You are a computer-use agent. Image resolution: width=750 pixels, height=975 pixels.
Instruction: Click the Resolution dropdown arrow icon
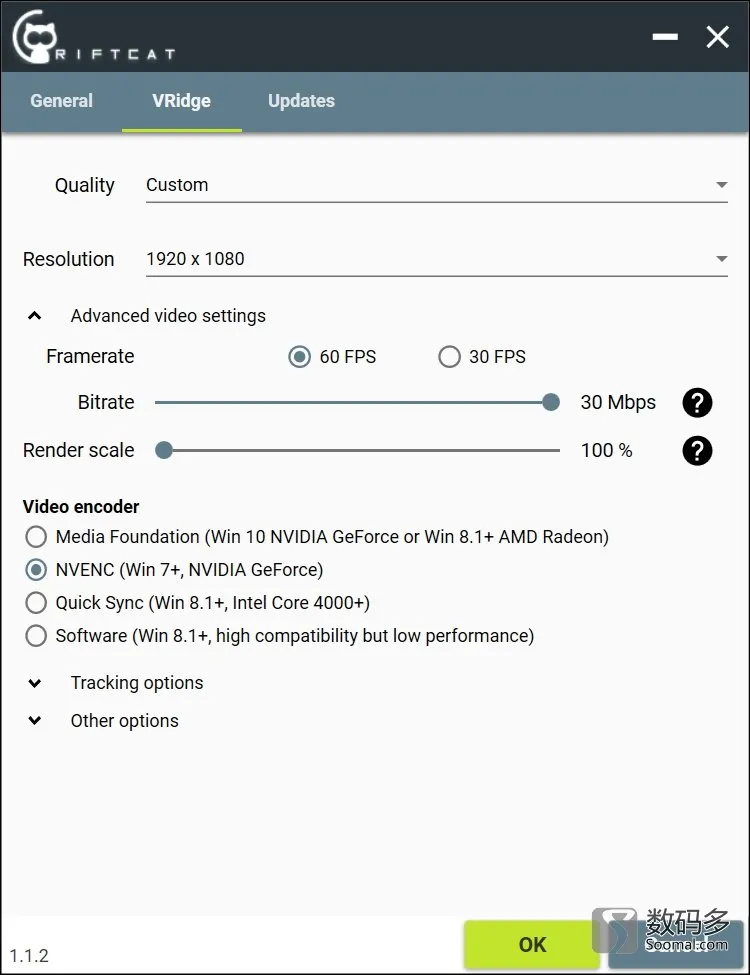pos(721,259)
